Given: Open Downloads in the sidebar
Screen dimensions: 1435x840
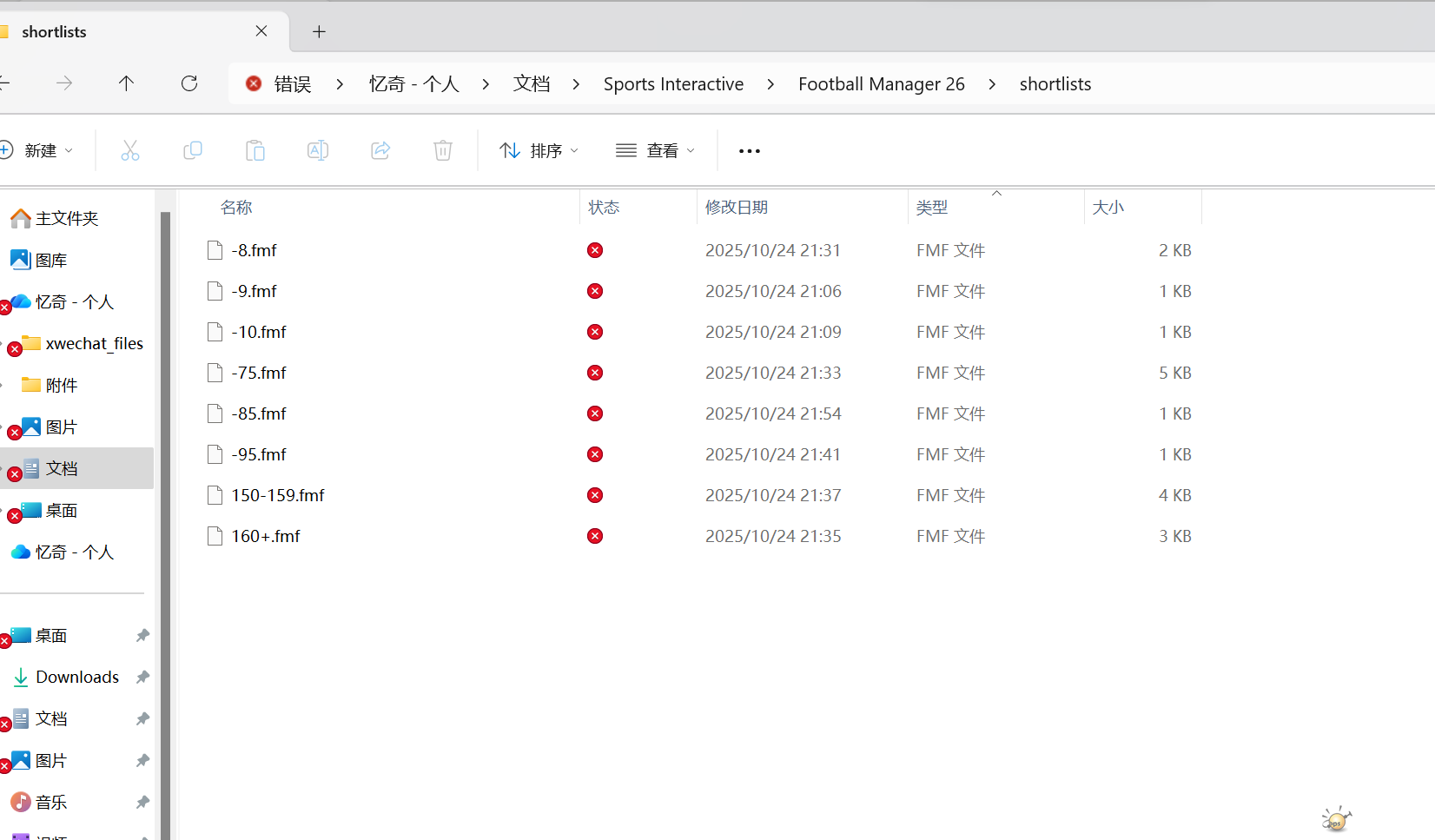Looking at the screenshot, I should click(76, 677).
